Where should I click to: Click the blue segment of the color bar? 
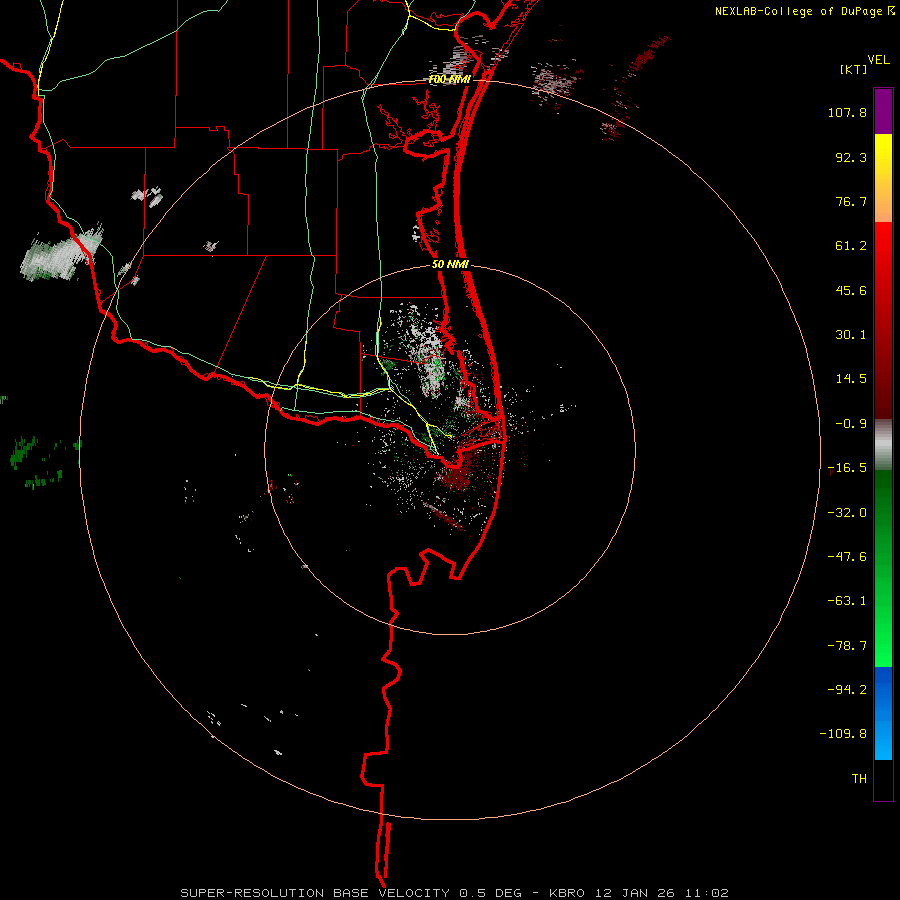[883, 713]
